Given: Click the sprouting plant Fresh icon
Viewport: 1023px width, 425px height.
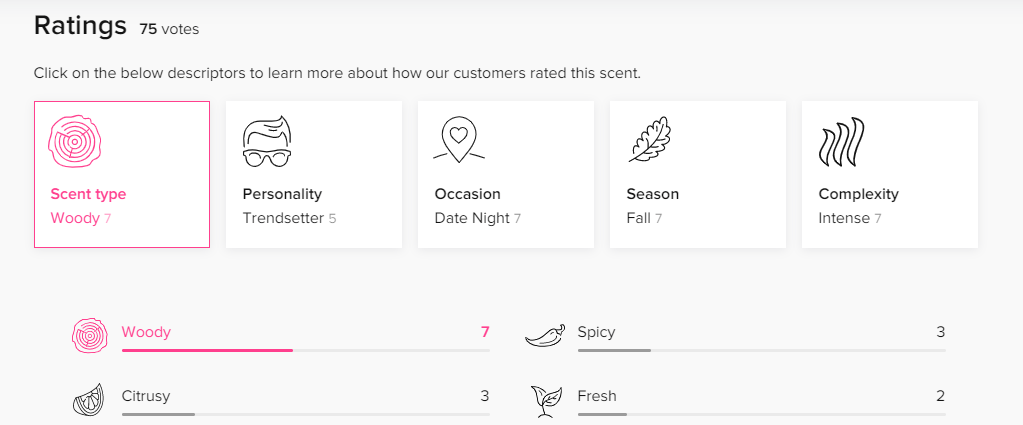Looking at the screenshot, I should click(x=543, y=400).
